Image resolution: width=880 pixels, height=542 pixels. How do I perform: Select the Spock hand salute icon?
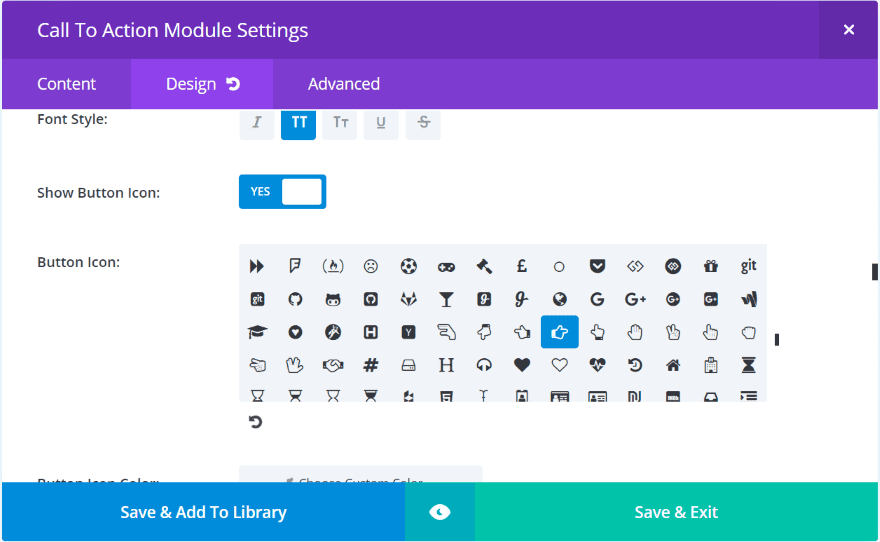pyautogui.click(x=295, y=365)
